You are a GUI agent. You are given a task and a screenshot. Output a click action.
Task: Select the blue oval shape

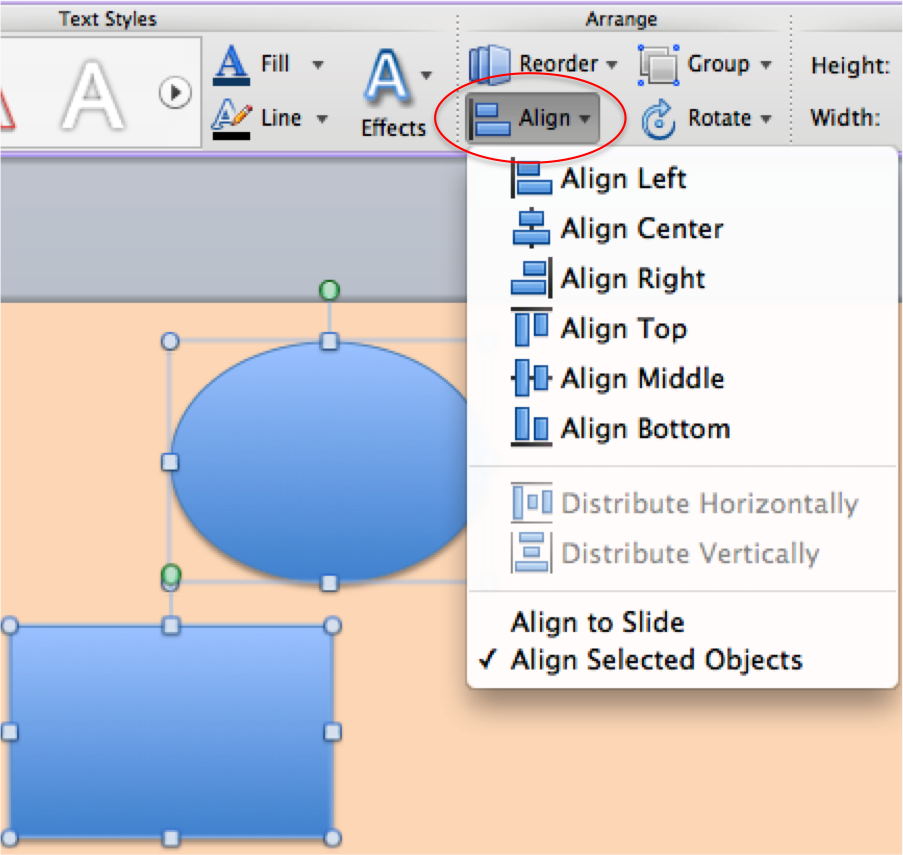tap(320, 460)
